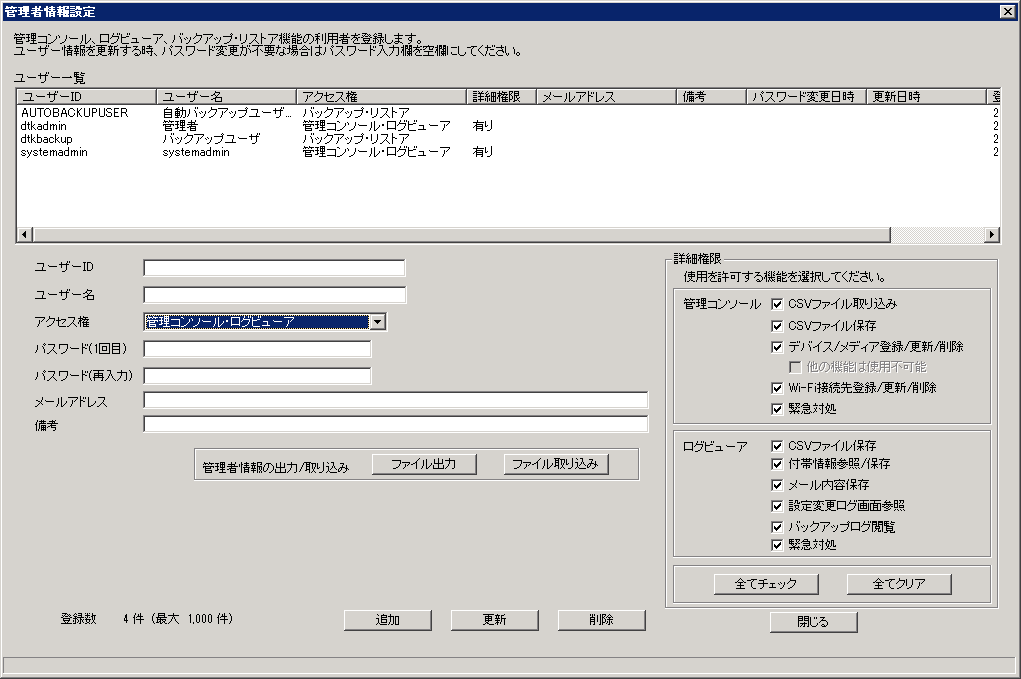Toggle Wi-Fi接続先登録/更新/削除 checkbox
The height and width of the screenshot is (679, 1021).
[777, 388]
